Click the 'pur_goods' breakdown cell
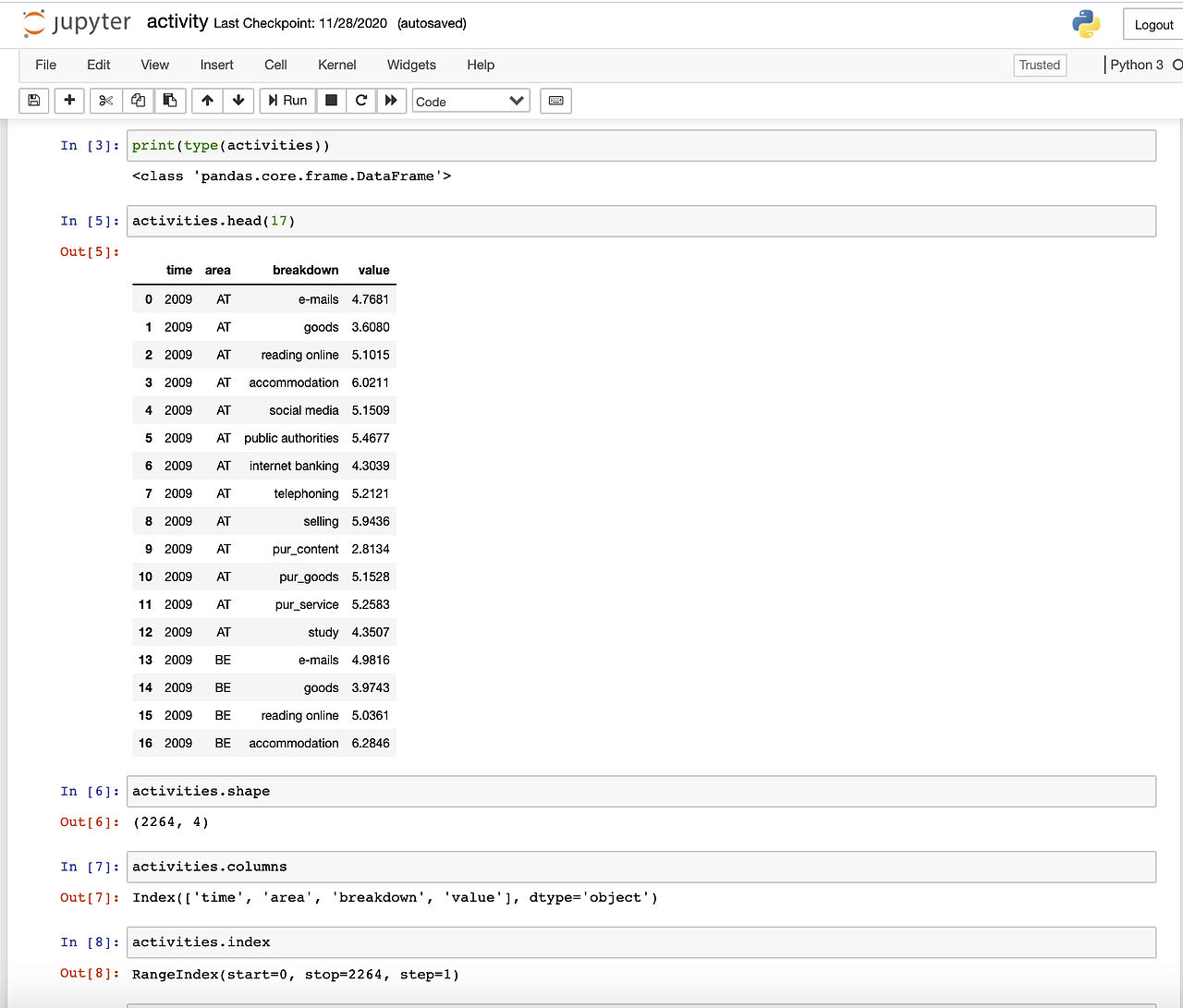The width and height of the screenshot is (1183, 1008). (309, 577)
